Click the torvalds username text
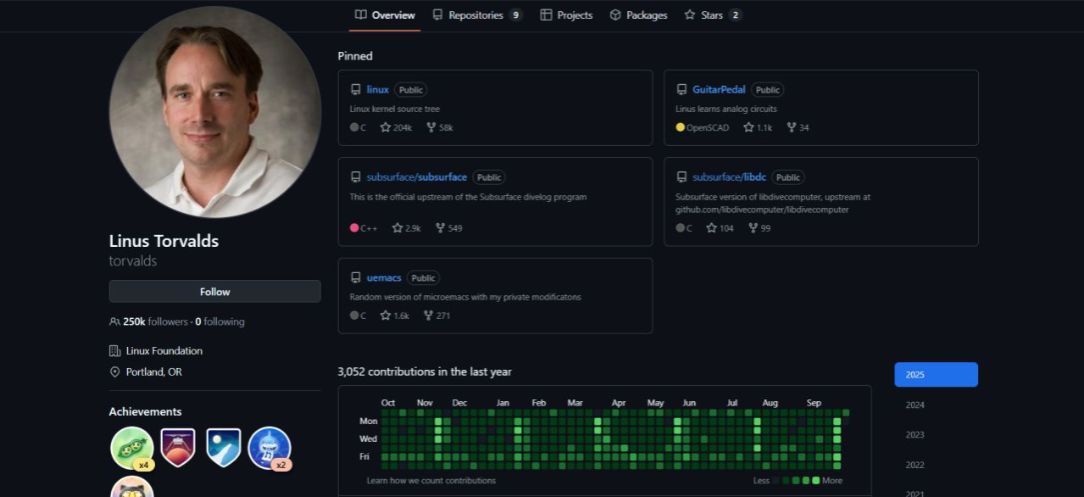 [133, 261]
